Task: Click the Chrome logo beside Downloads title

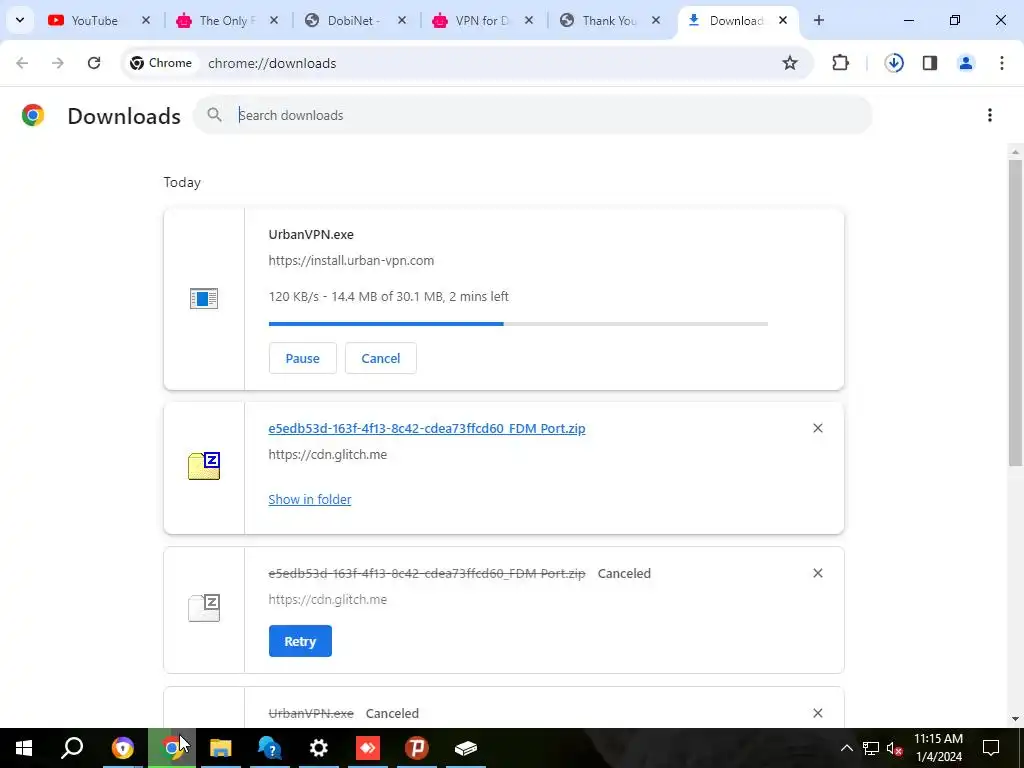Action: pyautogui.click(x=33, y=115)
